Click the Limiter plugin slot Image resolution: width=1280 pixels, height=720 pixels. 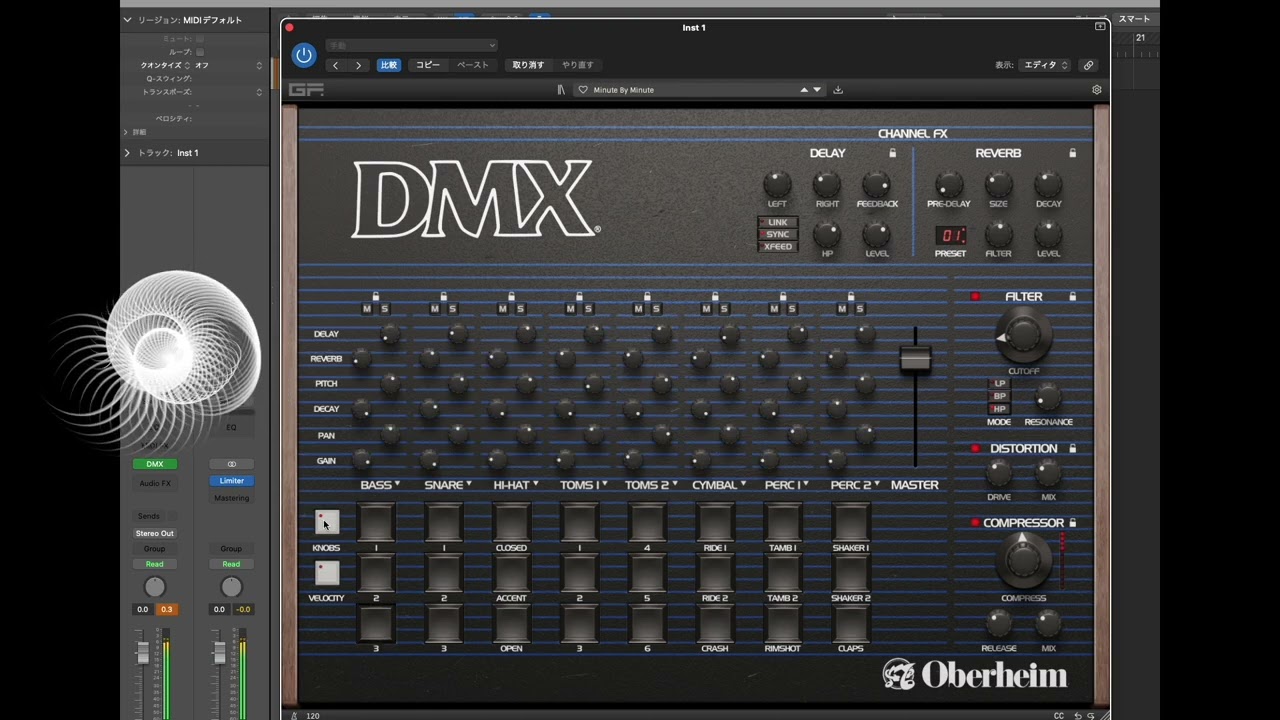pyautogui.click(x=231, y=481)
